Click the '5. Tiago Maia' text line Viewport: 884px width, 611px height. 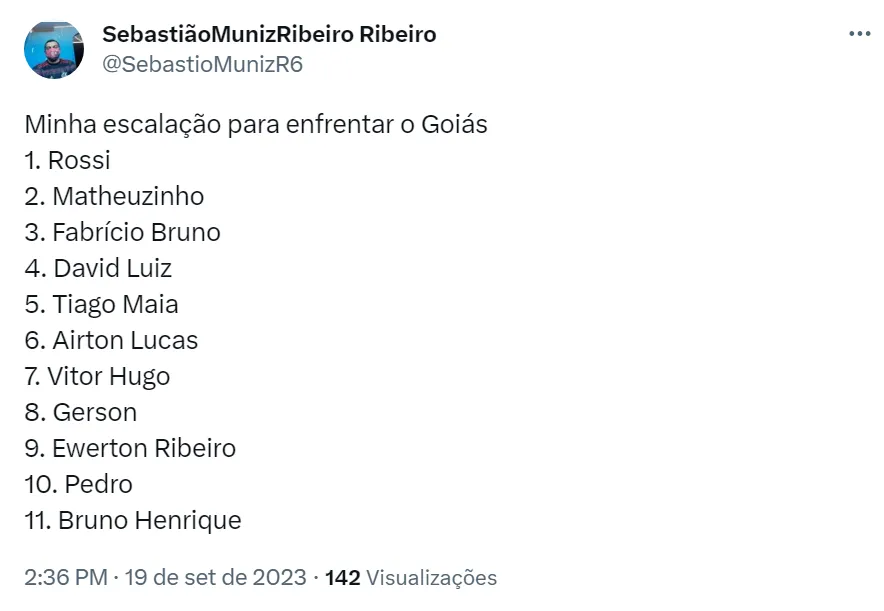tap(101, 304)
